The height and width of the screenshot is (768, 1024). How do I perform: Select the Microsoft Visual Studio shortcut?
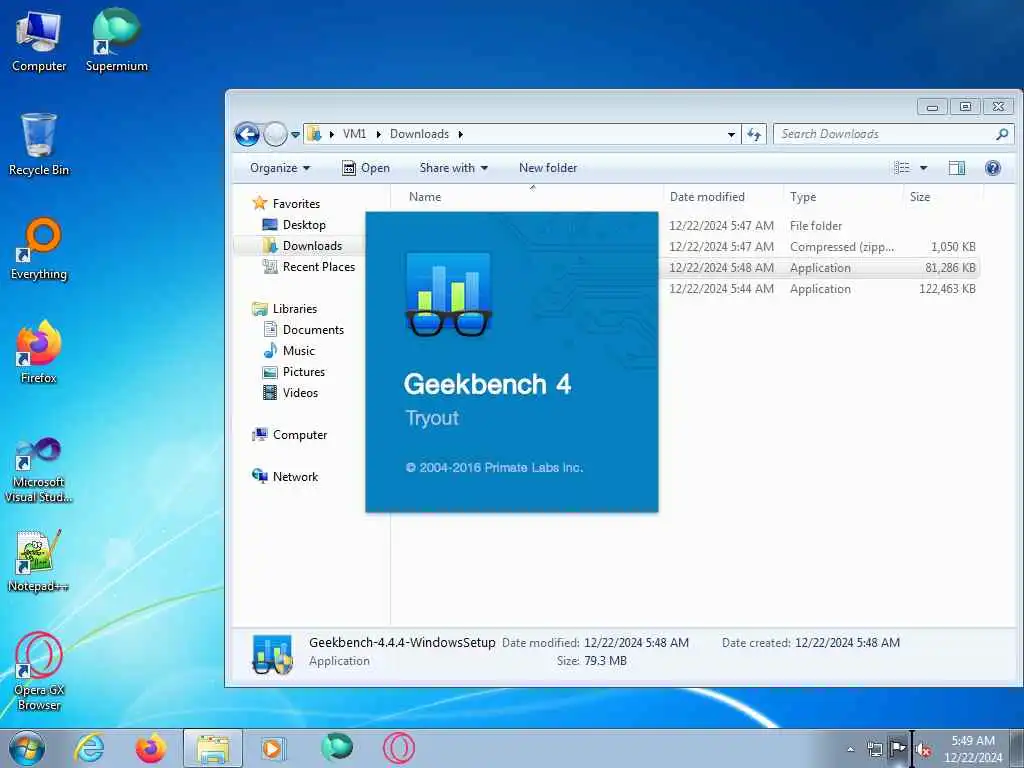pyautogui.click(x=39, y=470)
